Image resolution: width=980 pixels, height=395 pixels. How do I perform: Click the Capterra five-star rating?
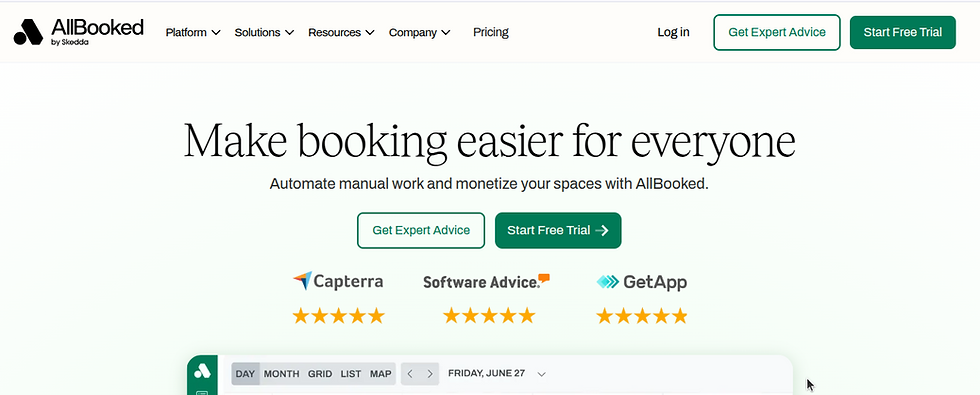point(338,316)
